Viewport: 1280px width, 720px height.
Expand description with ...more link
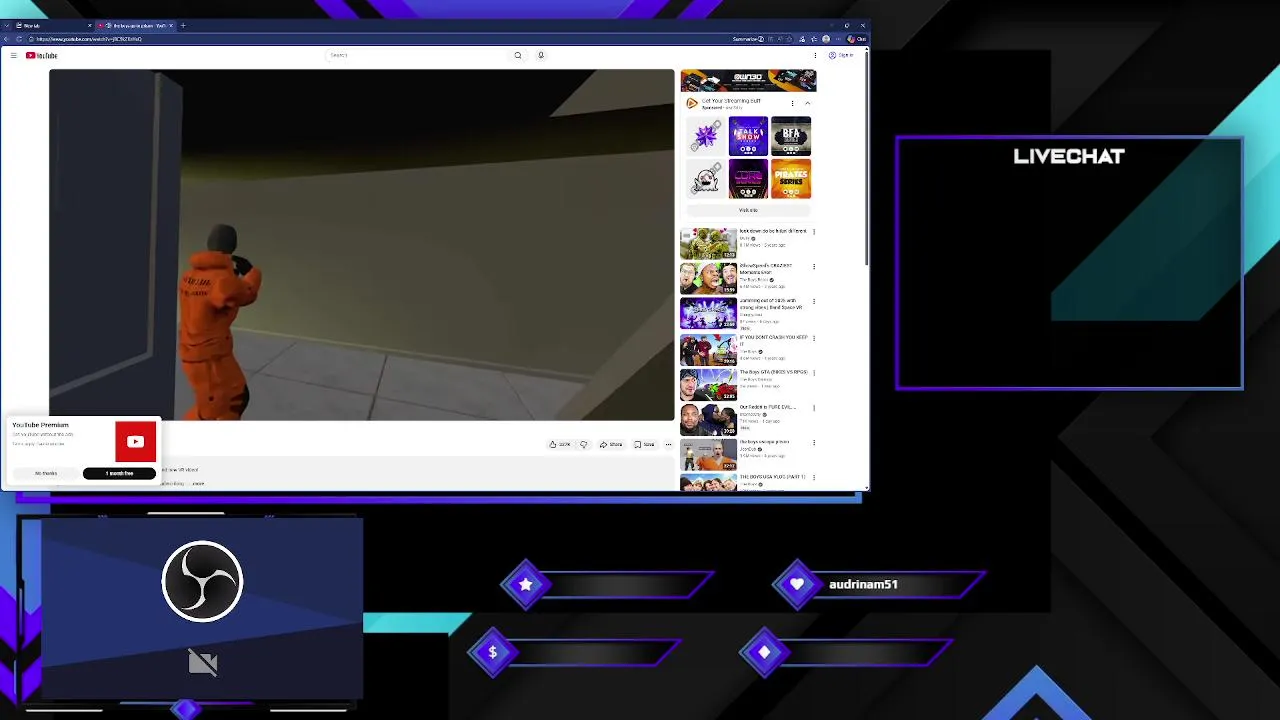click(x=198, y=483)
